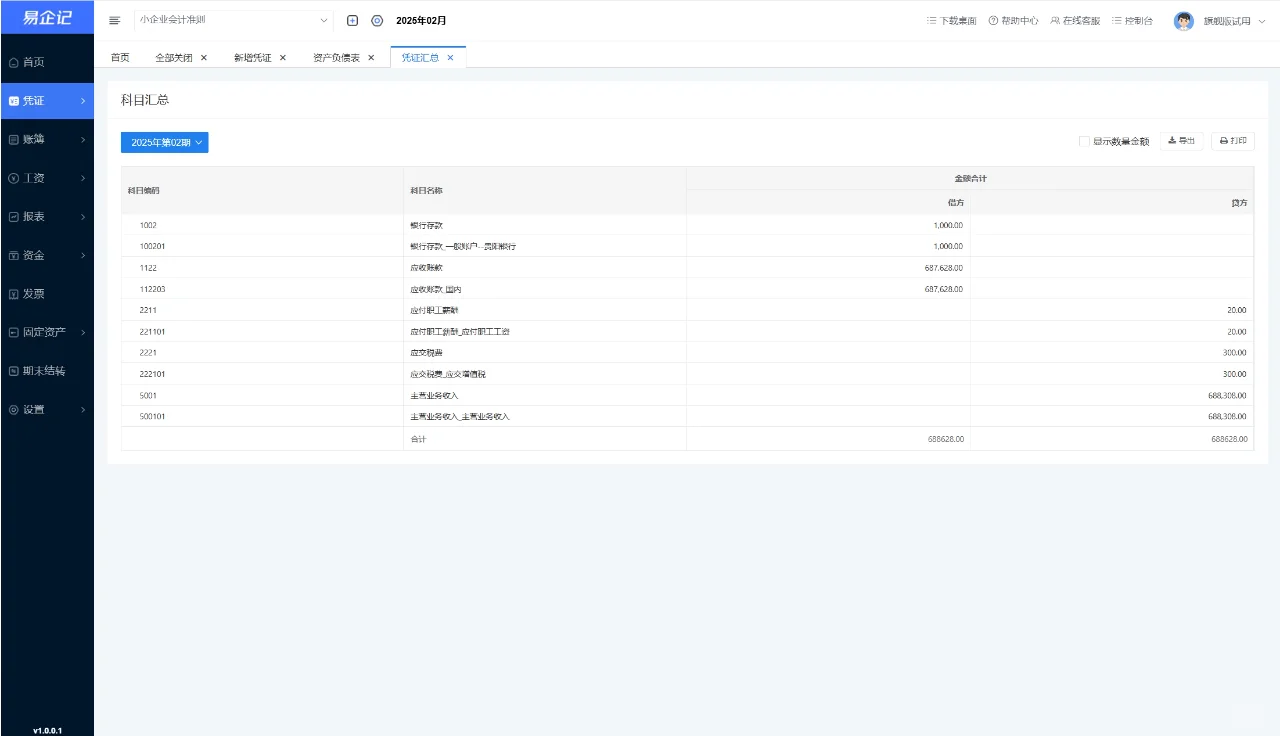This screenshot has height=736, width=1280.
Task: Close the 资产负债表 tab
Action: 371,58
